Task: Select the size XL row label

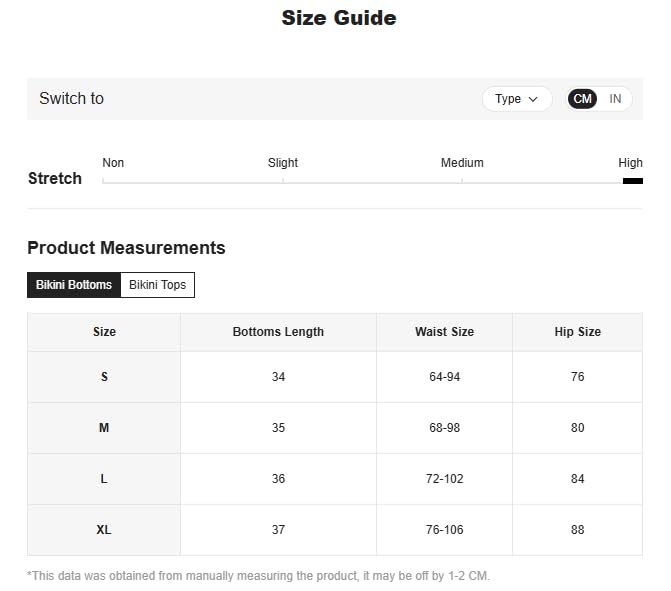Action: pos(104,530)
